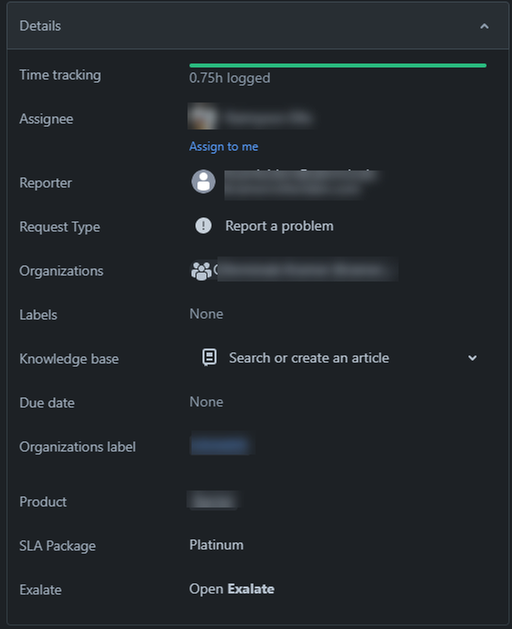
Task: Open the 0.75h logged time entry
Action: click(230, 78)
